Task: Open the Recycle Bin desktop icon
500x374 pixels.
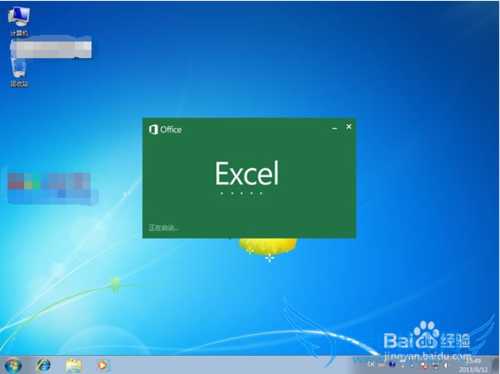Action: click(19, 72)
